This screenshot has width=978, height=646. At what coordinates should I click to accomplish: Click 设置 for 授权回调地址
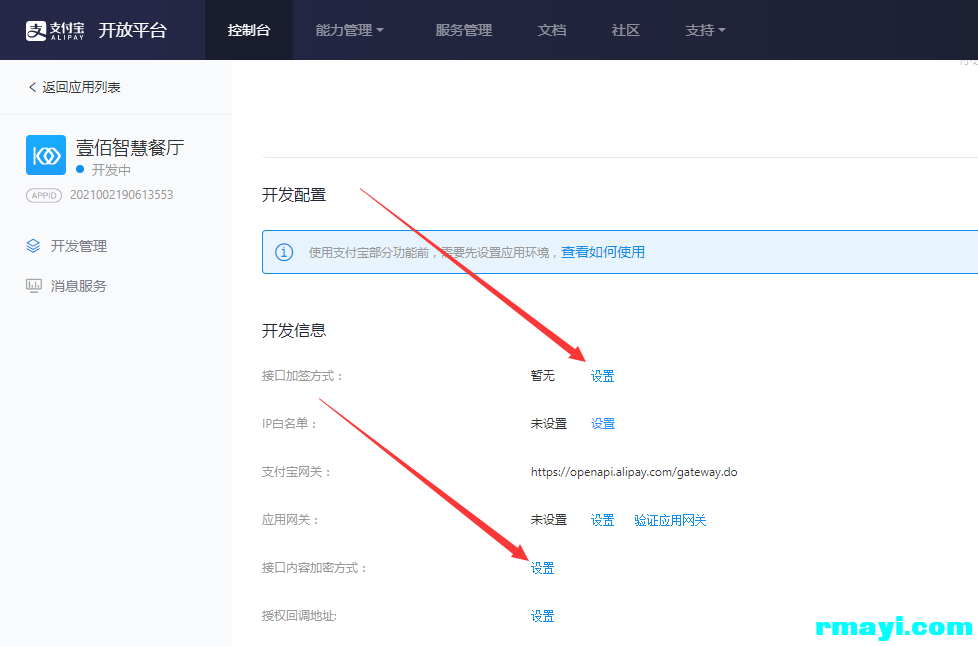point(543,616)
